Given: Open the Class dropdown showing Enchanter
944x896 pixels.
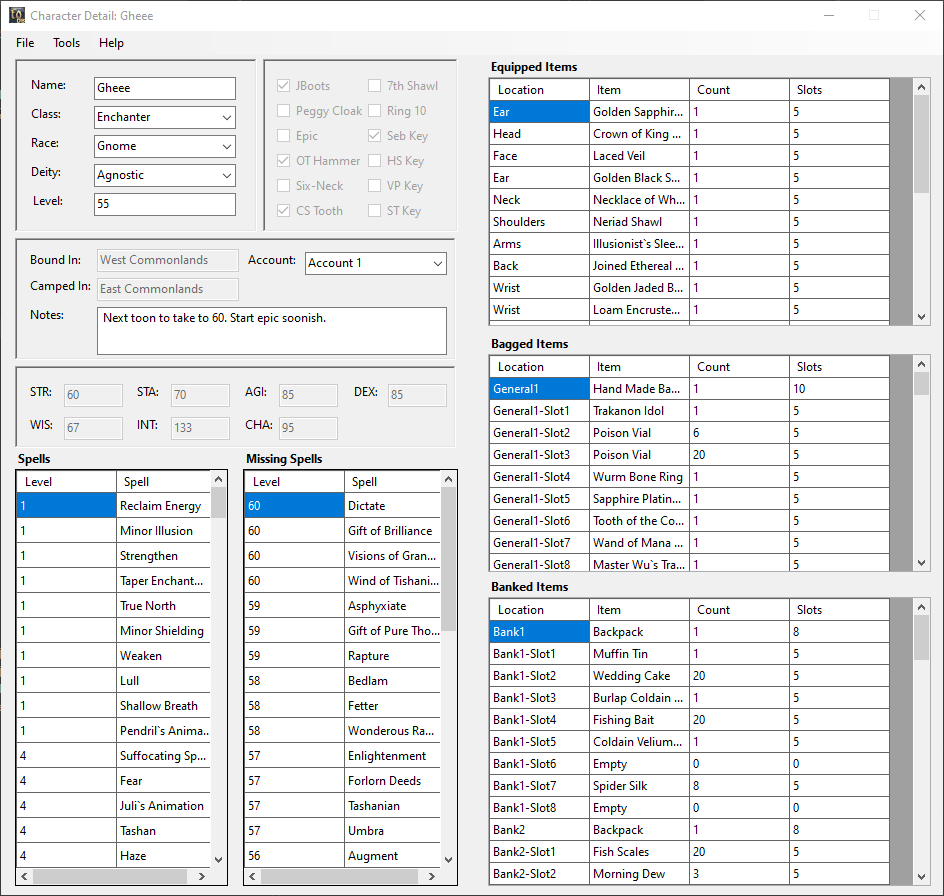Looking at the screenshot, I should [x=165, y=117].
